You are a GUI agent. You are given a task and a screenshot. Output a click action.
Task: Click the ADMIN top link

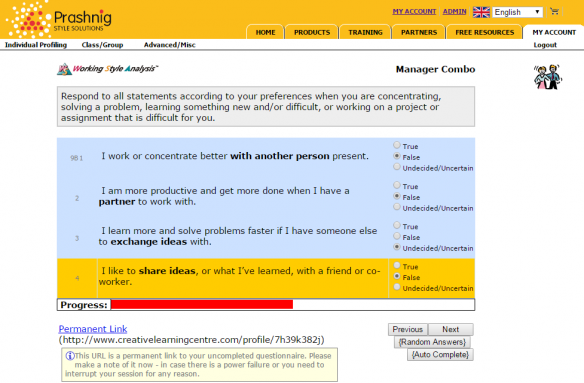(x=454, y=12)
